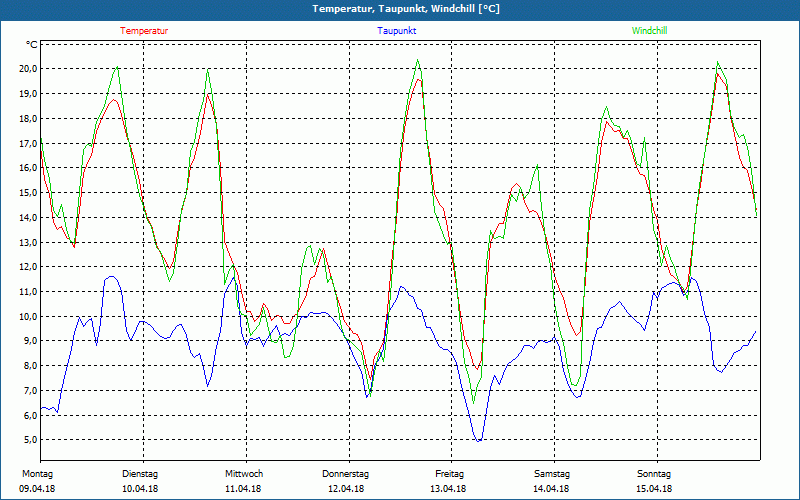Image resolution: width=800 pixels, height=500 pixels.
Task: Click the 17,0 y-axis value
Action: point(29,143)
